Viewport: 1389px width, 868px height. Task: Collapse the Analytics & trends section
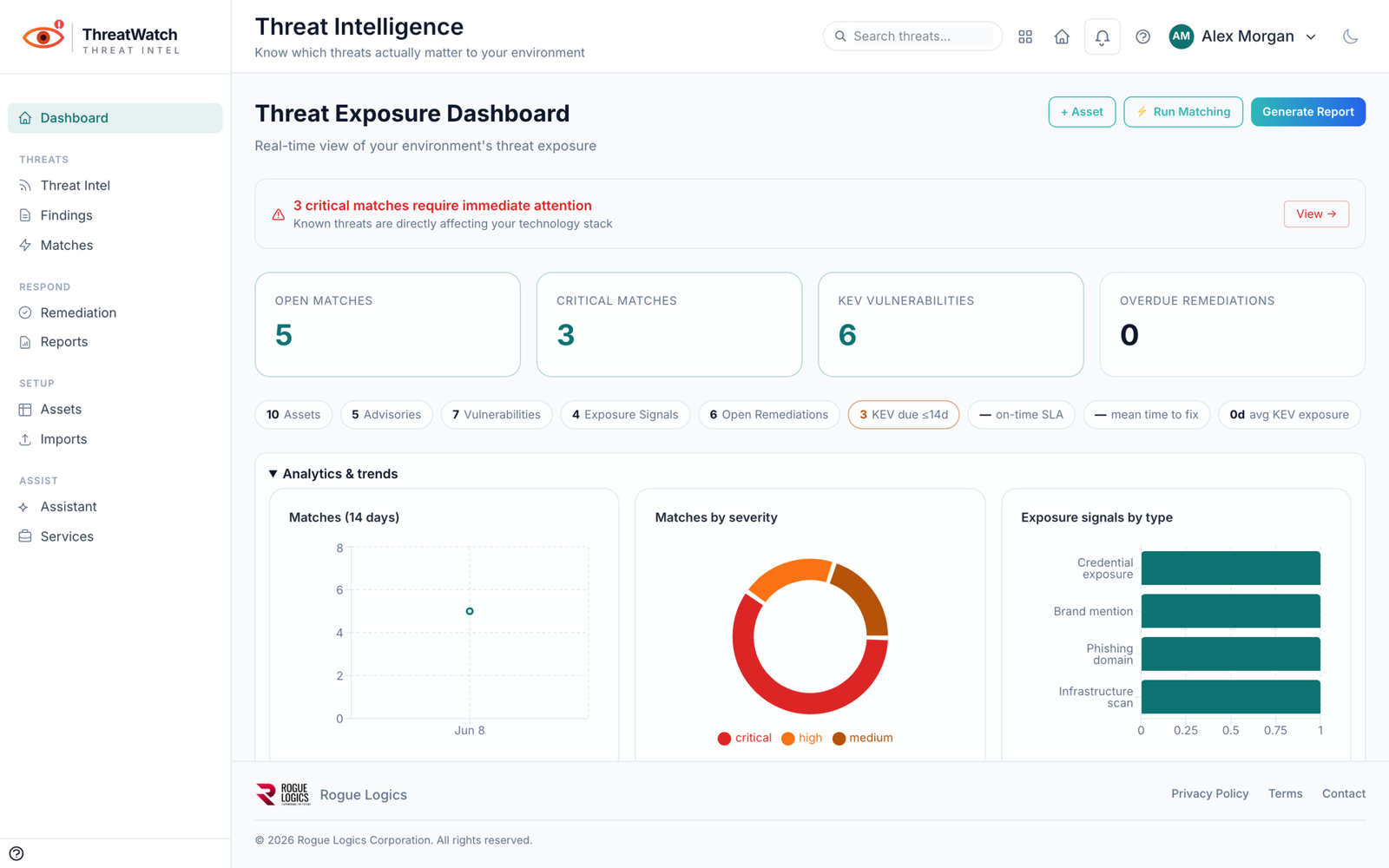333,474
